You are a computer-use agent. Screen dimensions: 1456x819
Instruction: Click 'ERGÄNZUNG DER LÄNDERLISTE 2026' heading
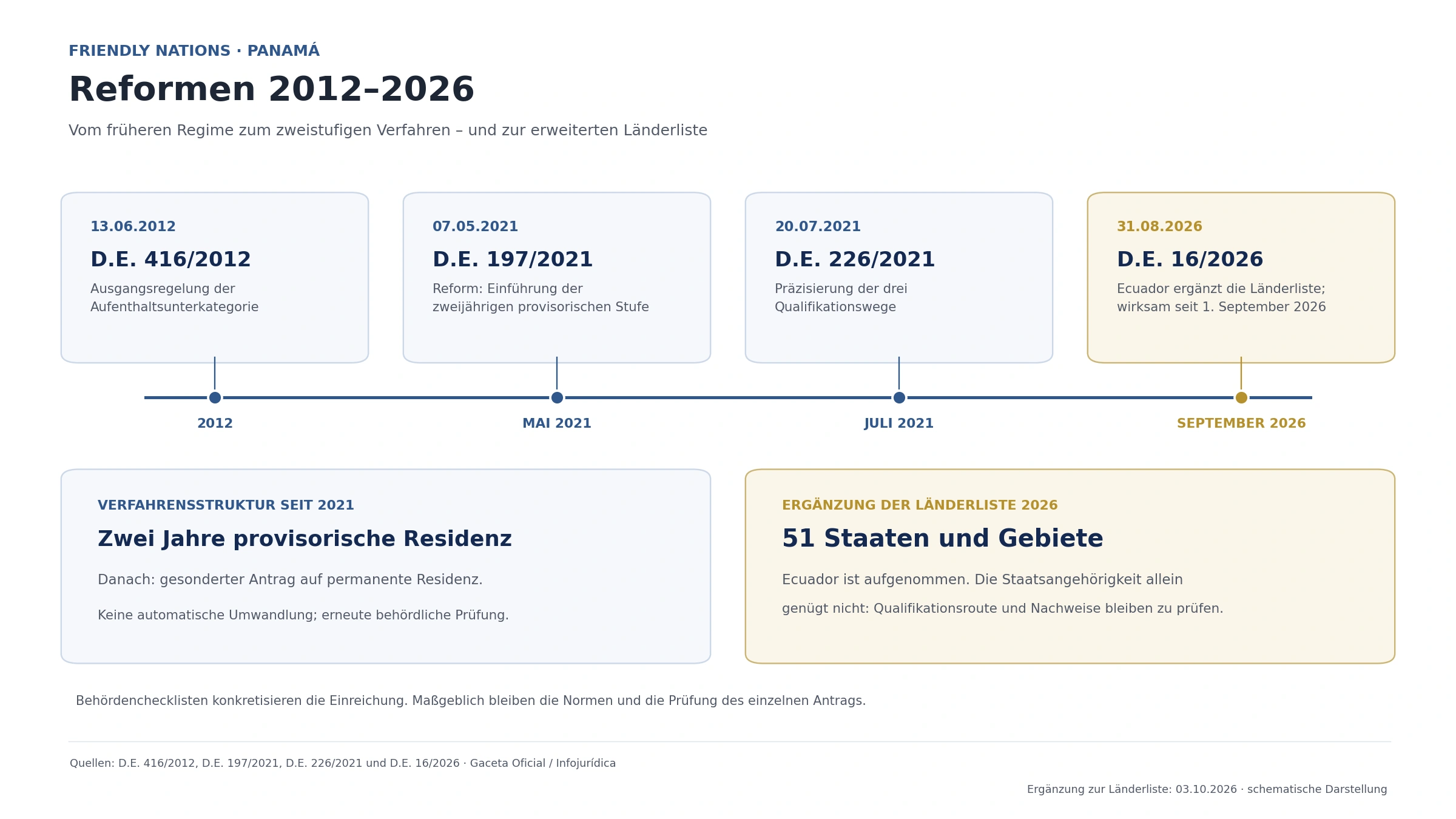[920, 505]
